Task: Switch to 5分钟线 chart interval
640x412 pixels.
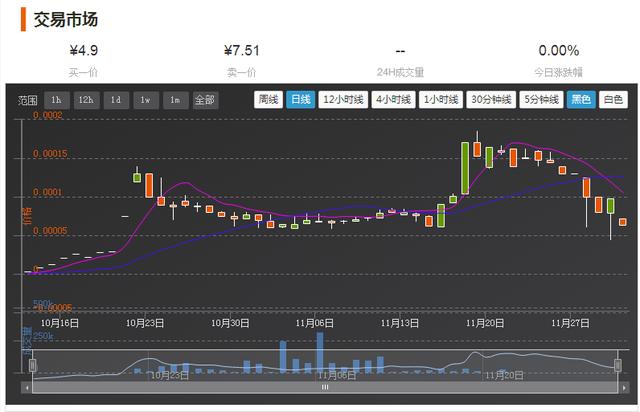Action: 542,100
